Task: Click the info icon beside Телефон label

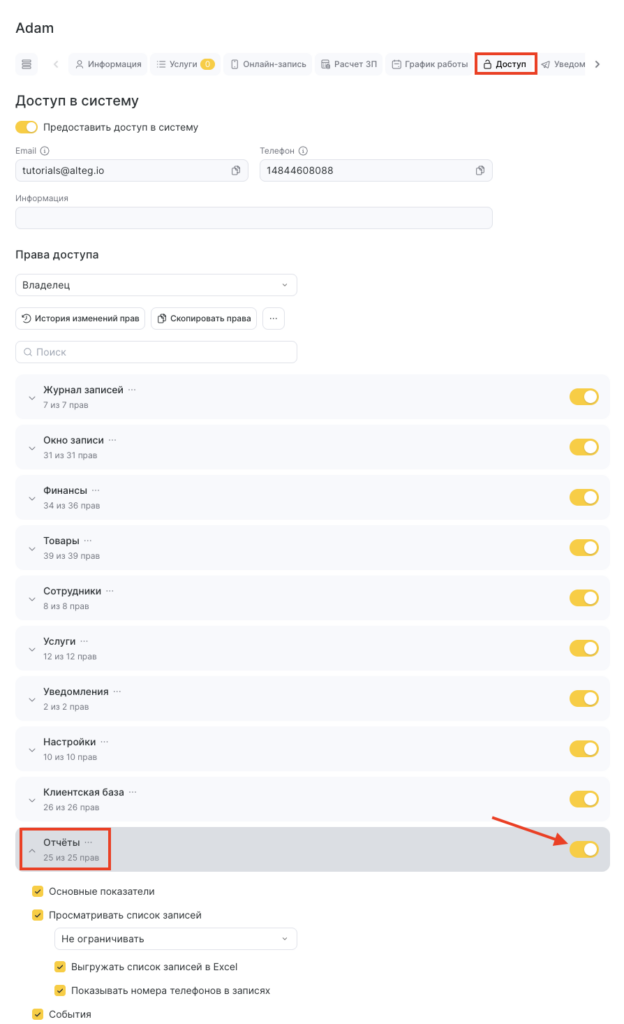Action: coord(303,151)
